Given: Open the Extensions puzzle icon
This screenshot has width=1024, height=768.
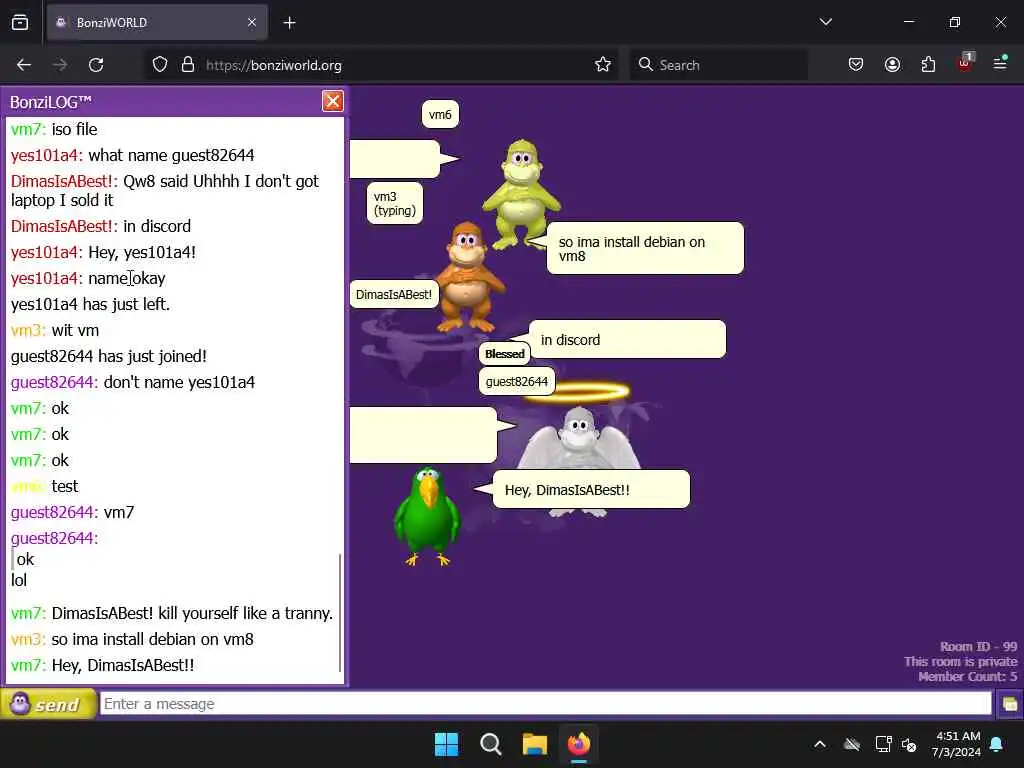Looking at the screenshot, I should pyautogui.click(x=928, y=65).
